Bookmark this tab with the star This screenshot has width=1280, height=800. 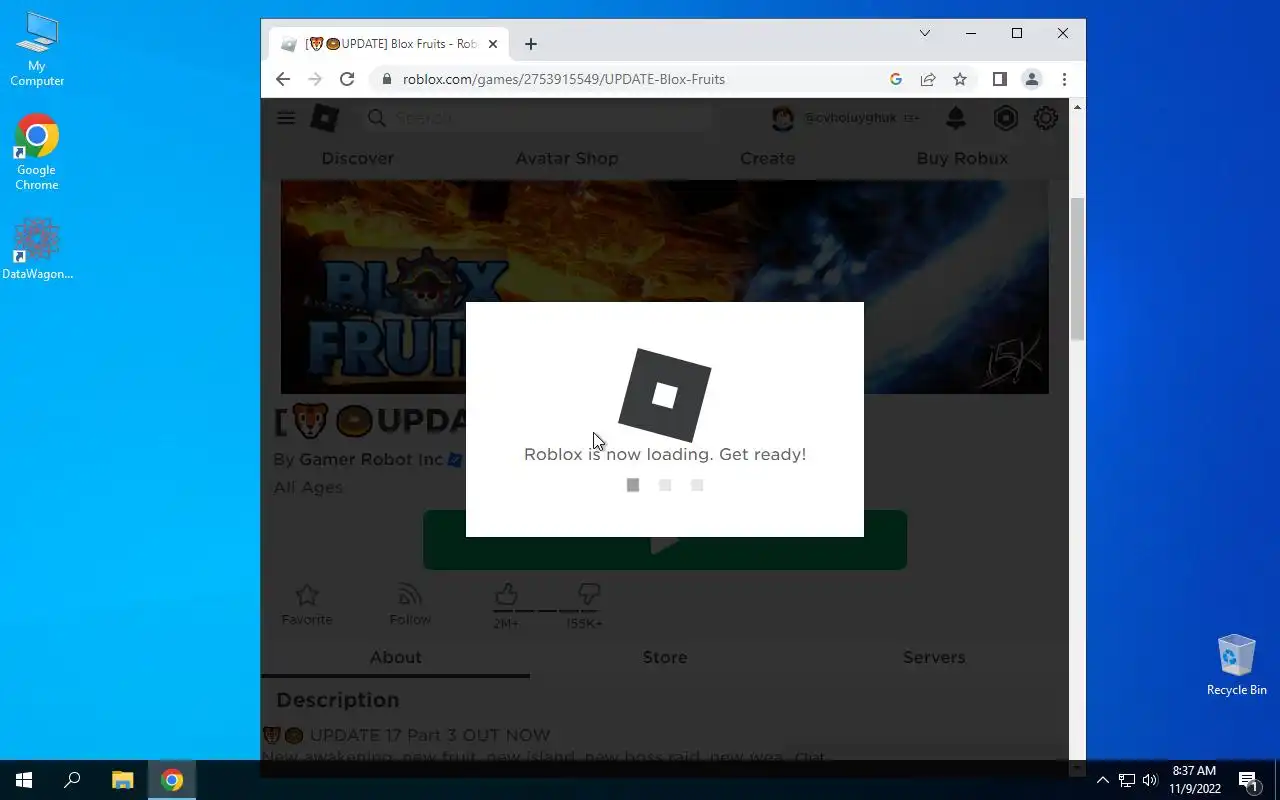(960, 79)
